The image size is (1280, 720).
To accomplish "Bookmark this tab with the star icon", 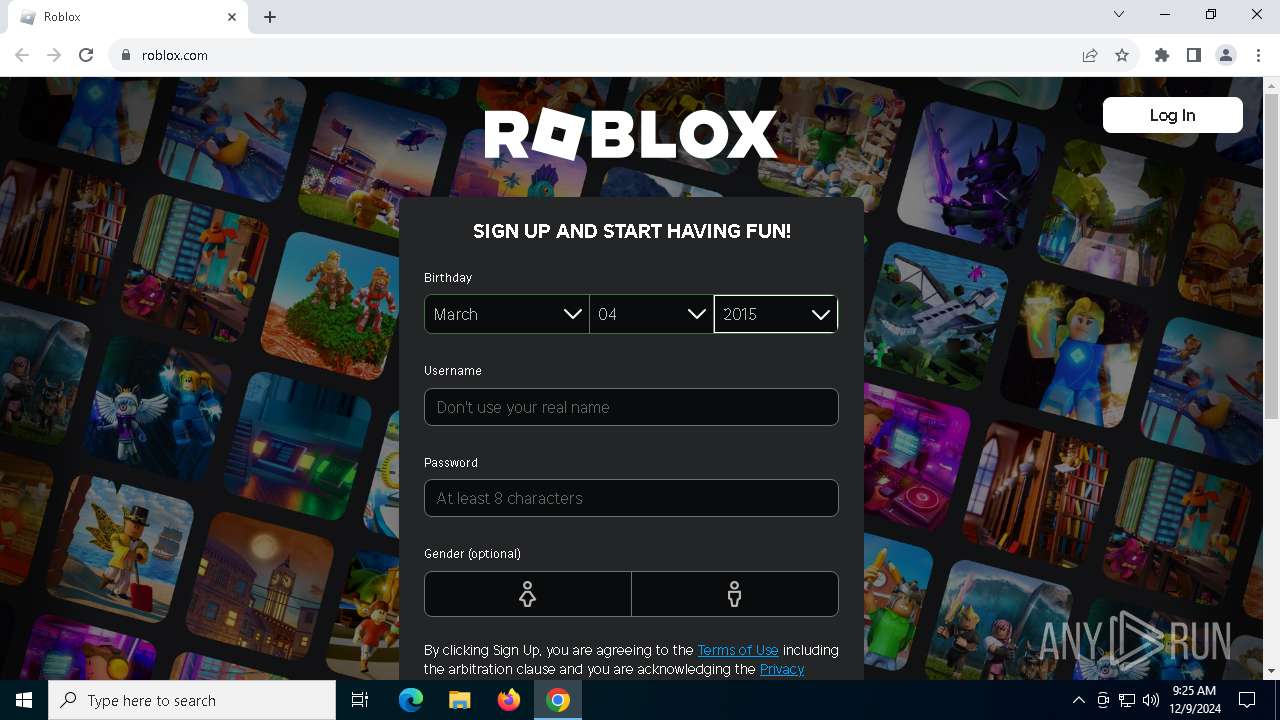I will (1122, 55).
